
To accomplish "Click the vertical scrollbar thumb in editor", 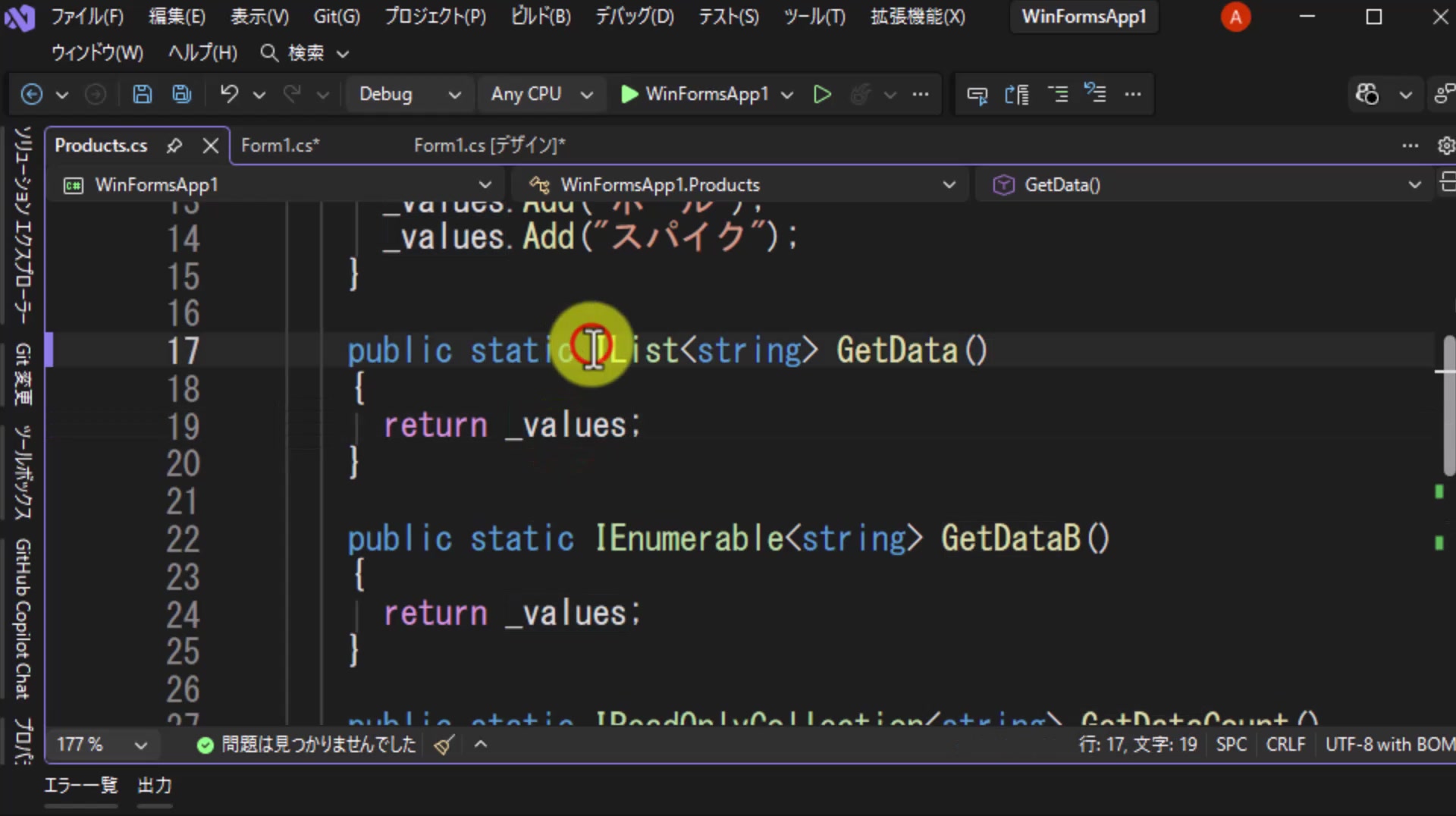I will point(1448,406).
